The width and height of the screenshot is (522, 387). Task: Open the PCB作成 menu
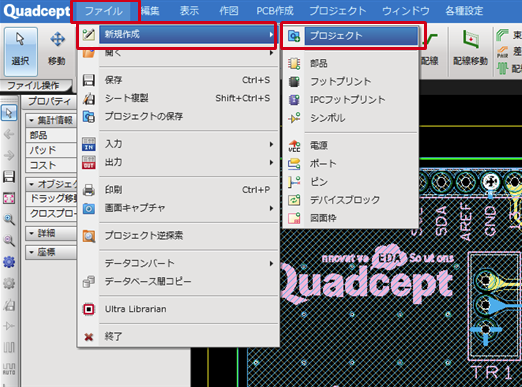coord(275,11)
